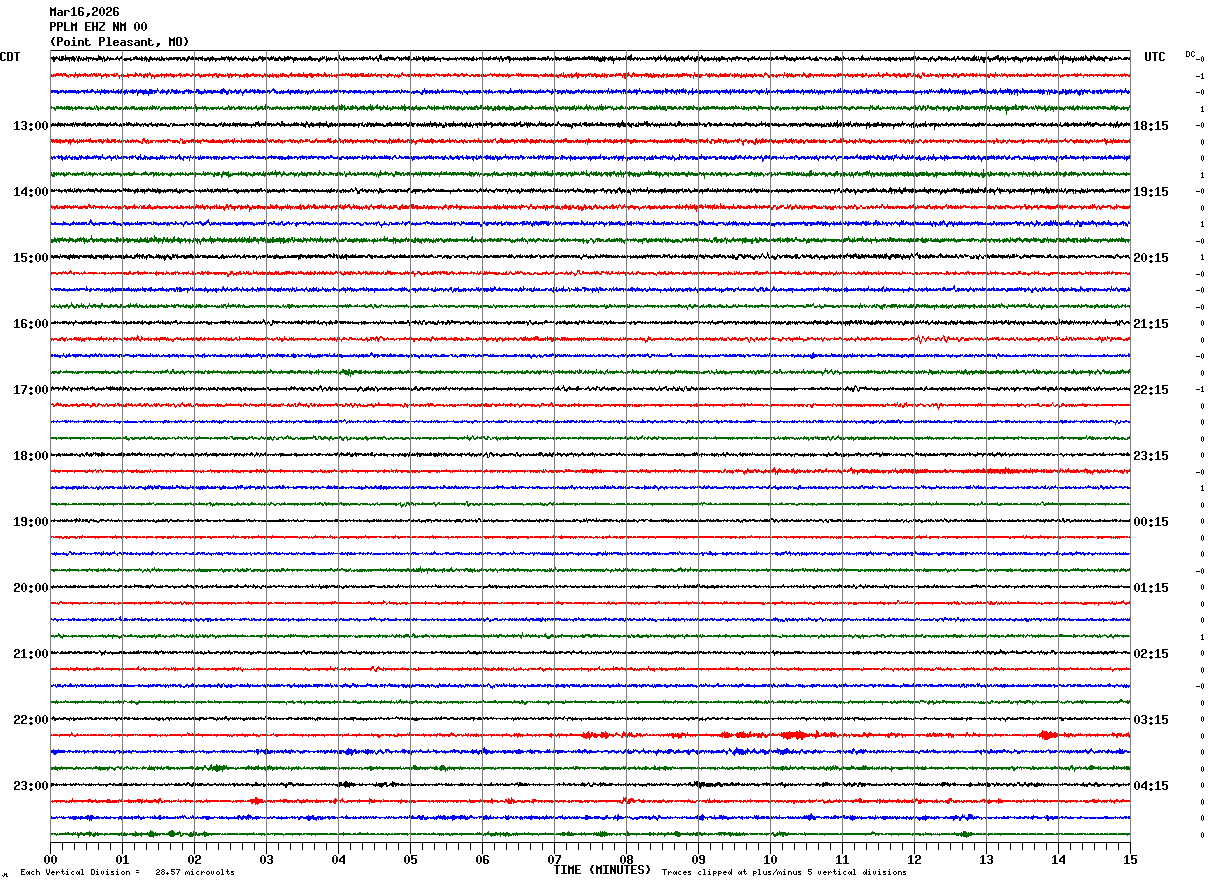Click the Traces clipped footer note
The height and width of the screenshot is (886, 1210).
pyautogui.click(x=784, y=872)
